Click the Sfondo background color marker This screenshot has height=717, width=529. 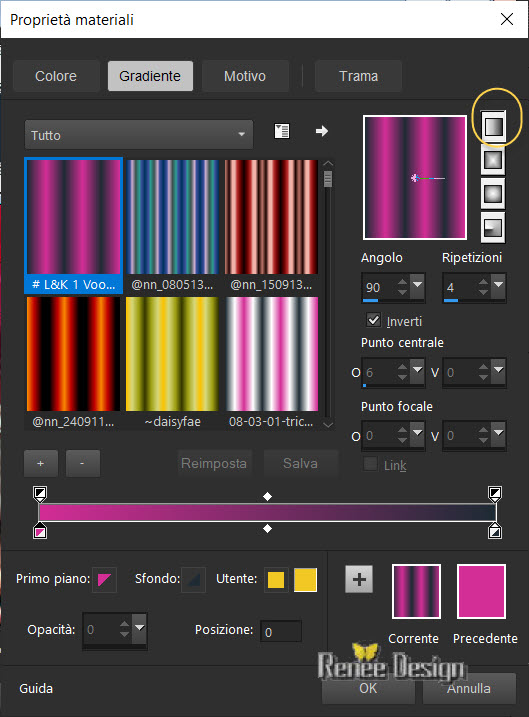[x=193, y=580]
